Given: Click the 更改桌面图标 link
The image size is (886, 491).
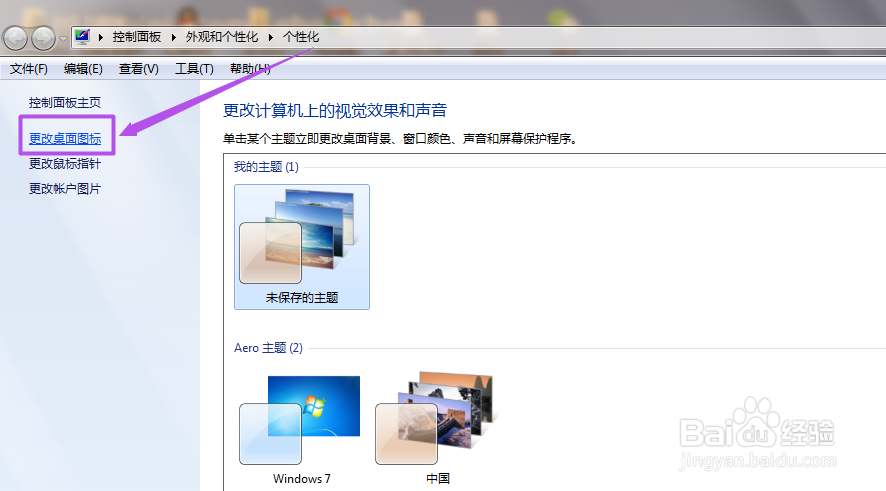Looking at the screenshot, I should [x=65, y=138].
